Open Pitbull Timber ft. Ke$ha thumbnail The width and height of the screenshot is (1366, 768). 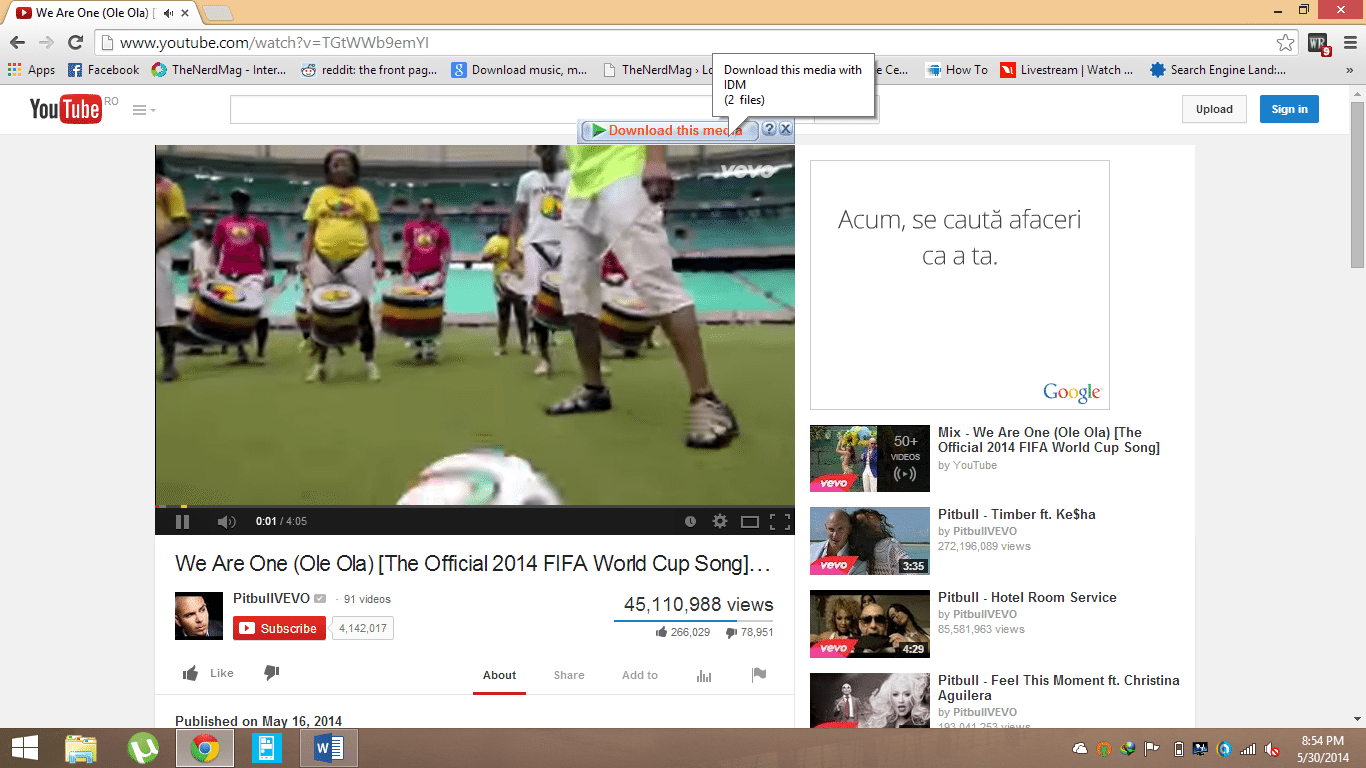[869, 541]
